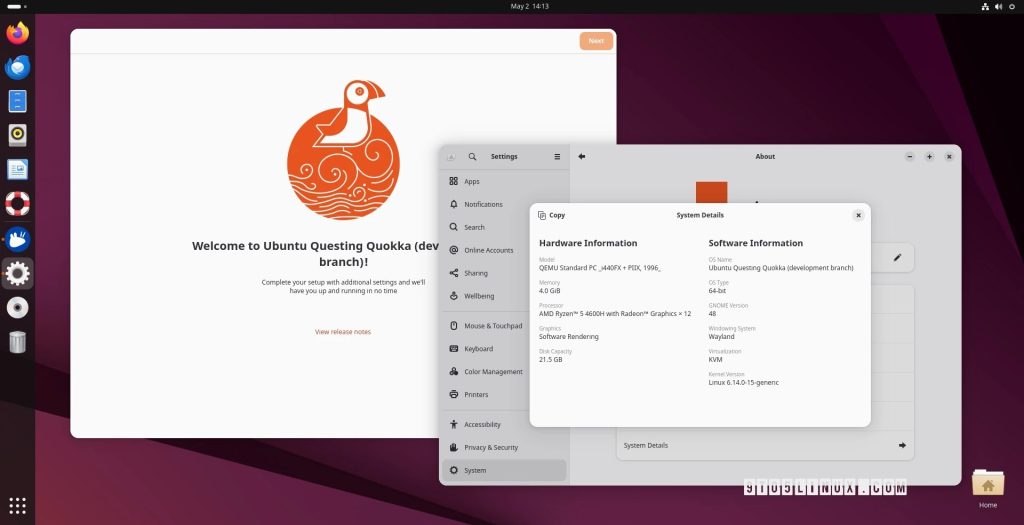The image size is (1024, 525).
Task: Open Rhythmbox music player from the dock
Action: point(17,135)
